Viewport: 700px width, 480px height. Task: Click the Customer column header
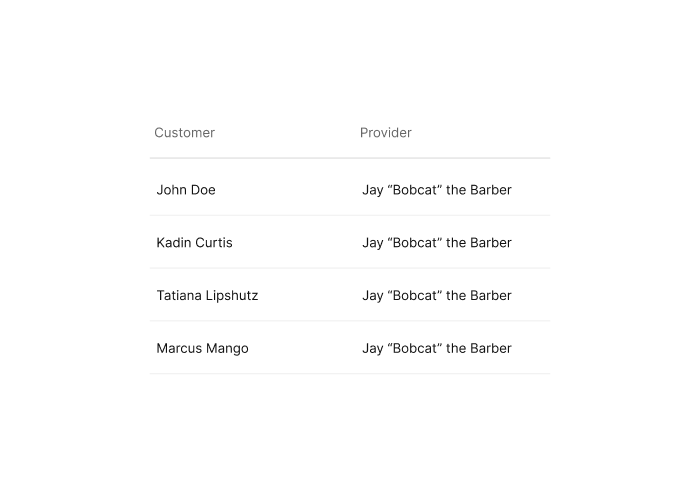pyautogui.click(x=184, y=133)
